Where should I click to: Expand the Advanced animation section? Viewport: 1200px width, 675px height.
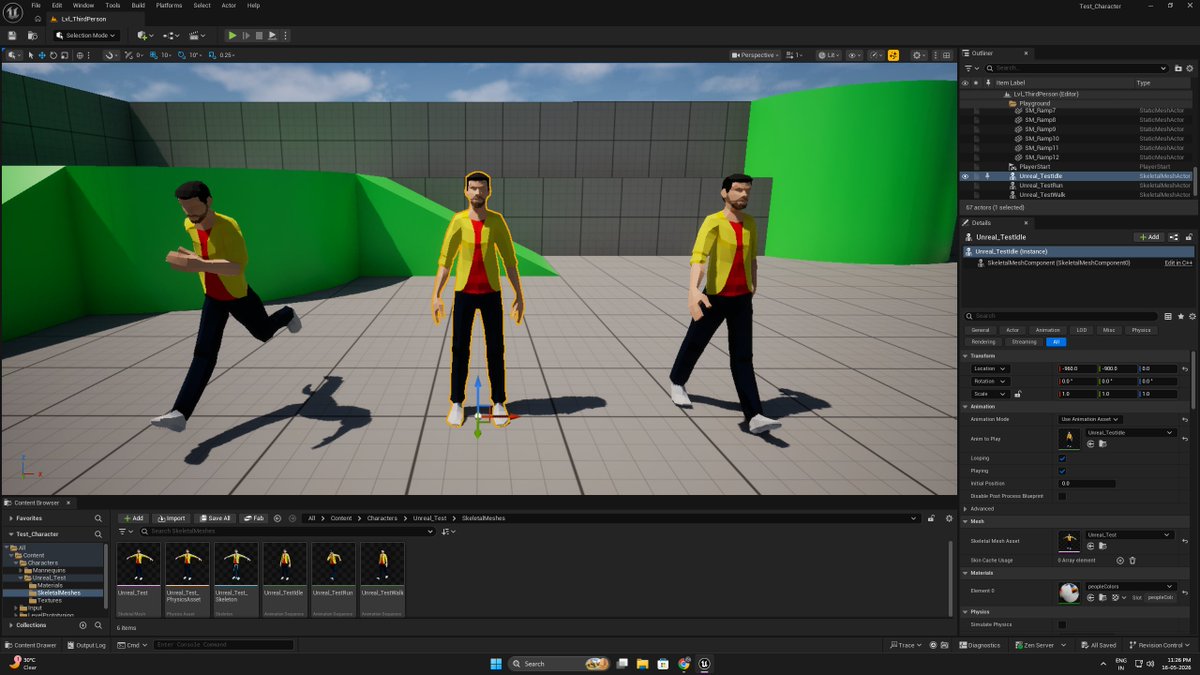pyautogui.click(x=966, y=509)
